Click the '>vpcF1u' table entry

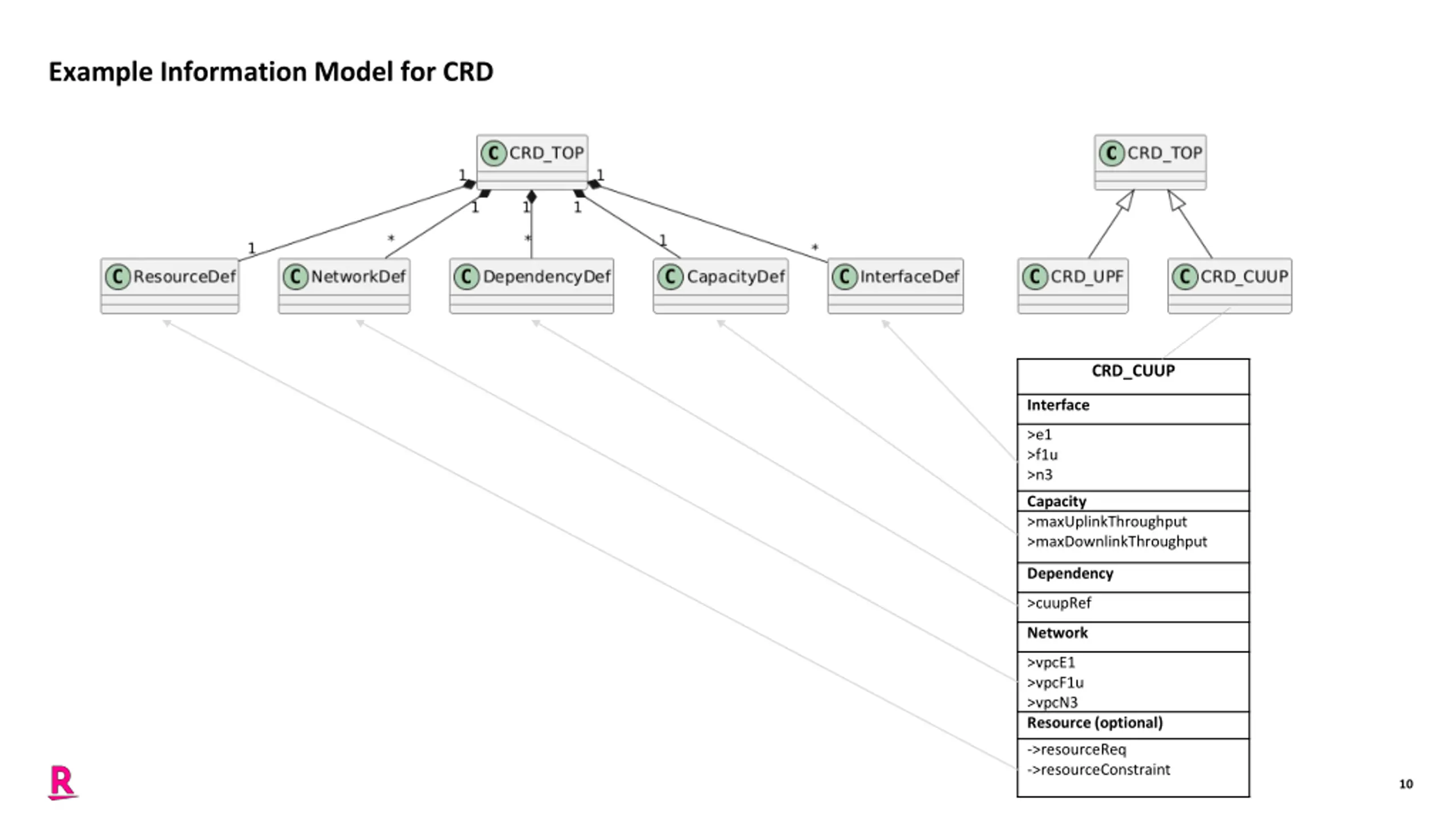click(1055, 682)
